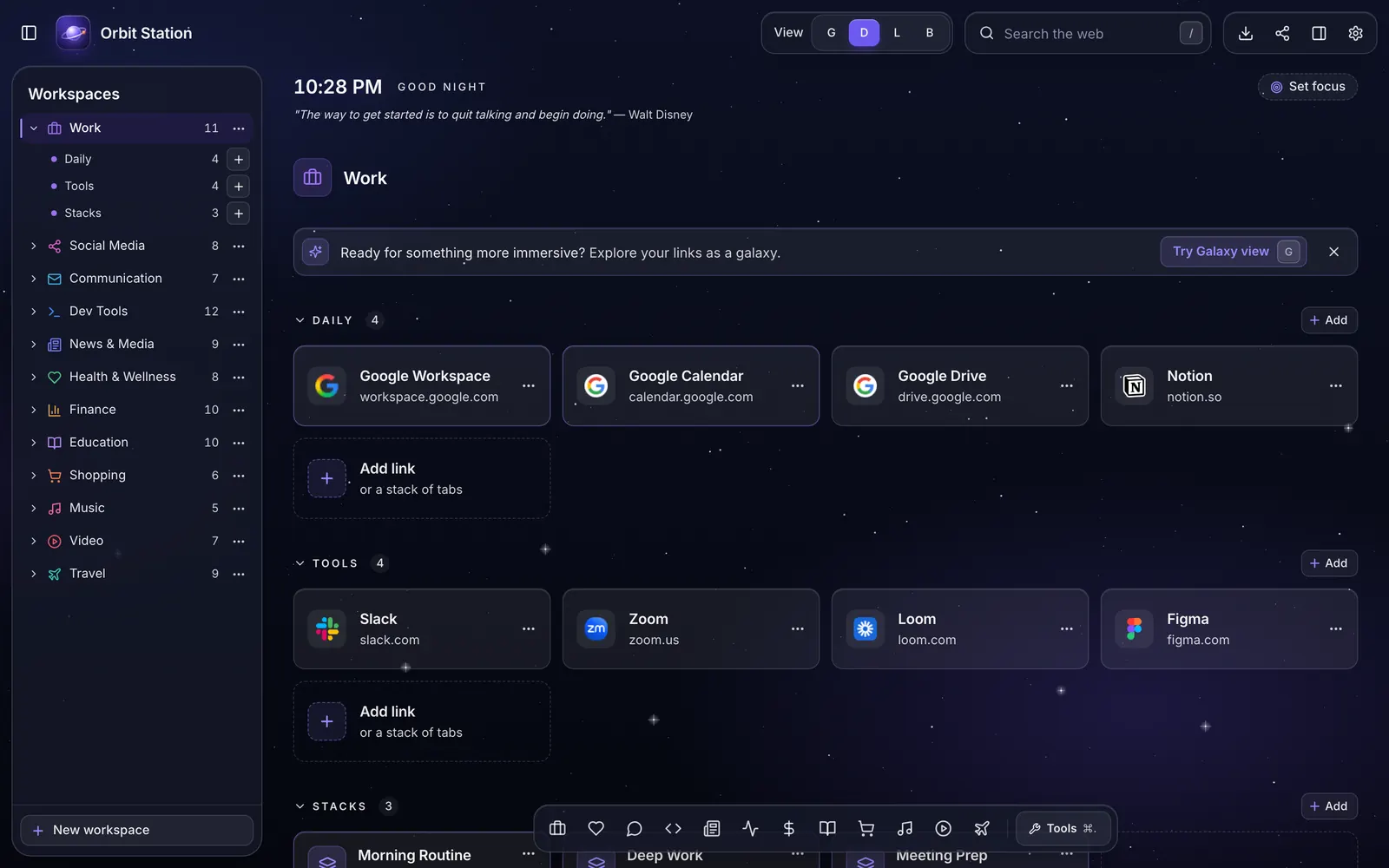Select play circle icon in bottom dock

[x=944, y=829]
